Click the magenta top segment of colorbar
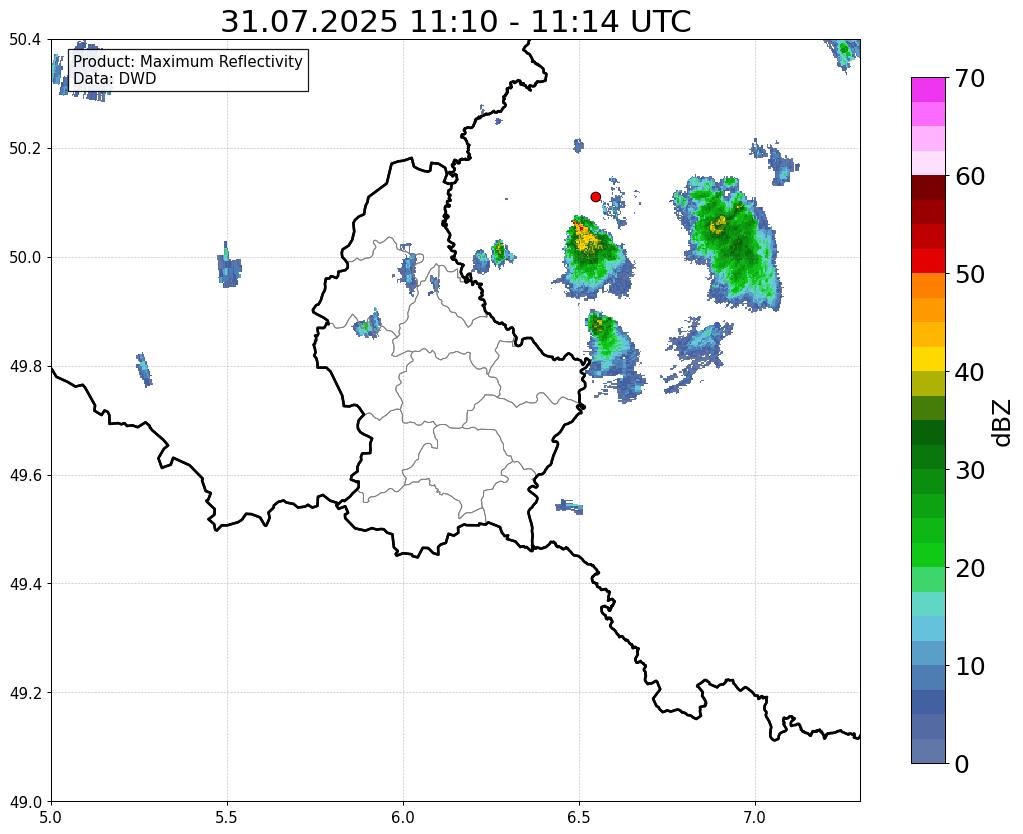1023x834 pixels. (x=928, y=90)
